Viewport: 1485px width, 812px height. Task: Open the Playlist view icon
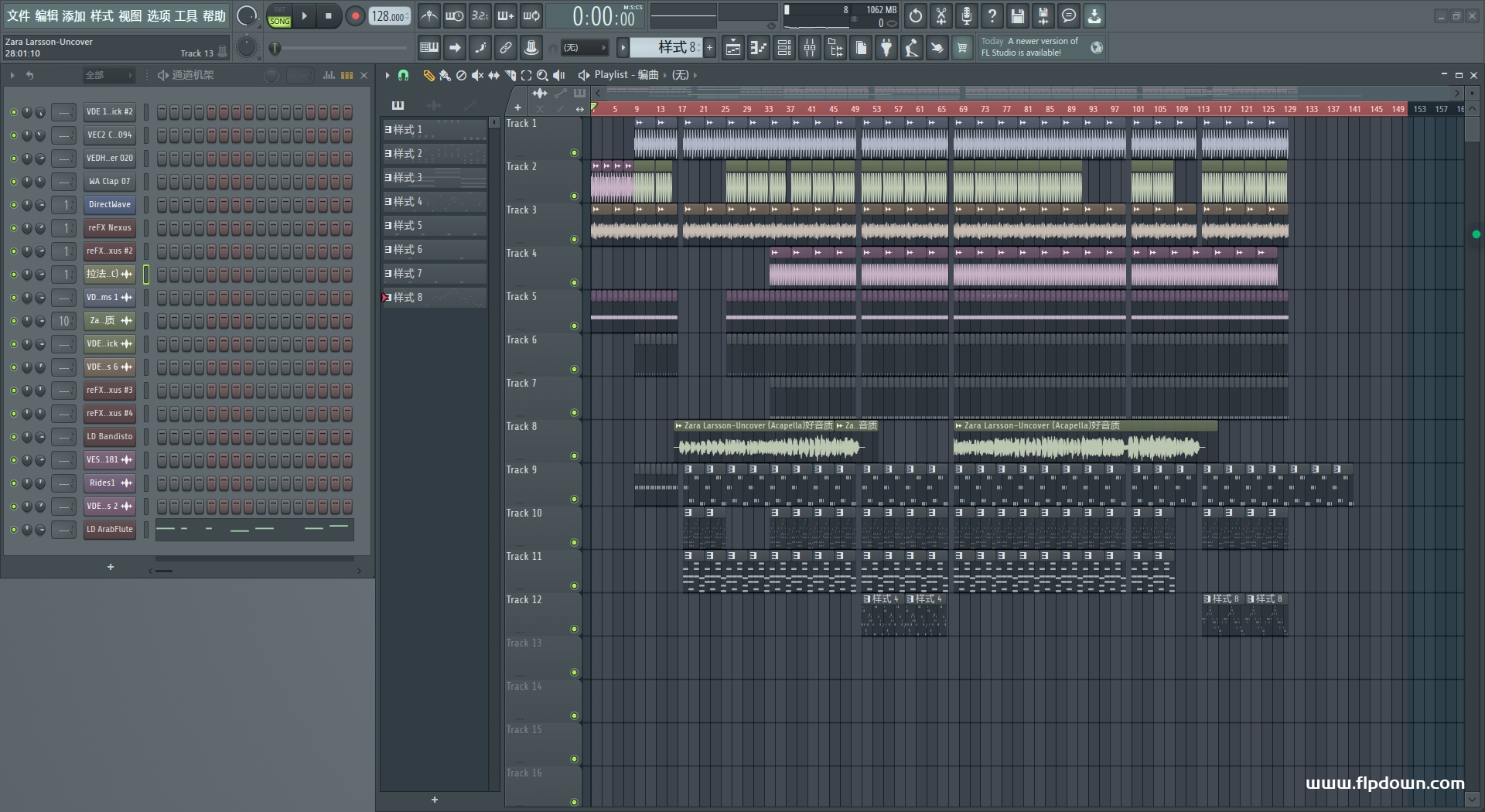pyautogui.click(x=733, y=48)
